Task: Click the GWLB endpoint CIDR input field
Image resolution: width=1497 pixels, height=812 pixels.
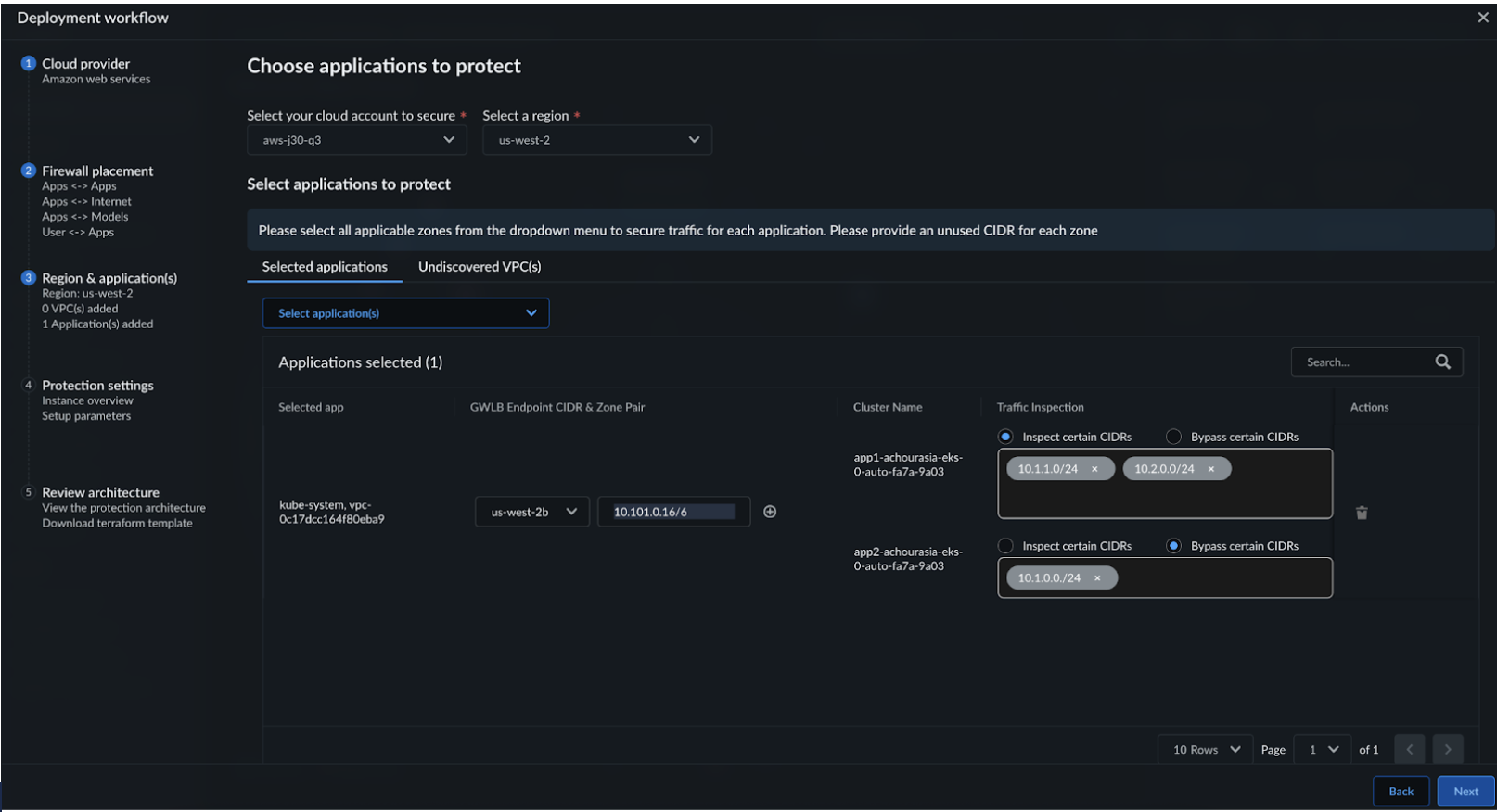Action: (673, 512)
